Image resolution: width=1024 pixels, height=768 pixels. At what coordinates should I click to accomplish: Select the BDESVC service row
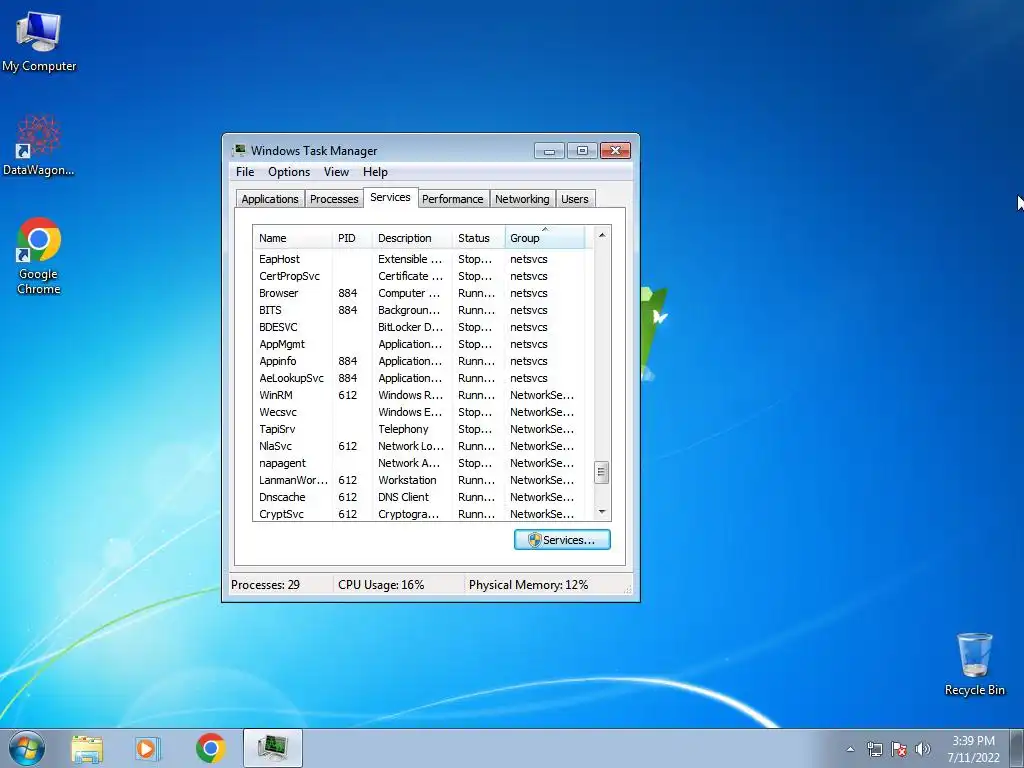(x=419, y=327)
